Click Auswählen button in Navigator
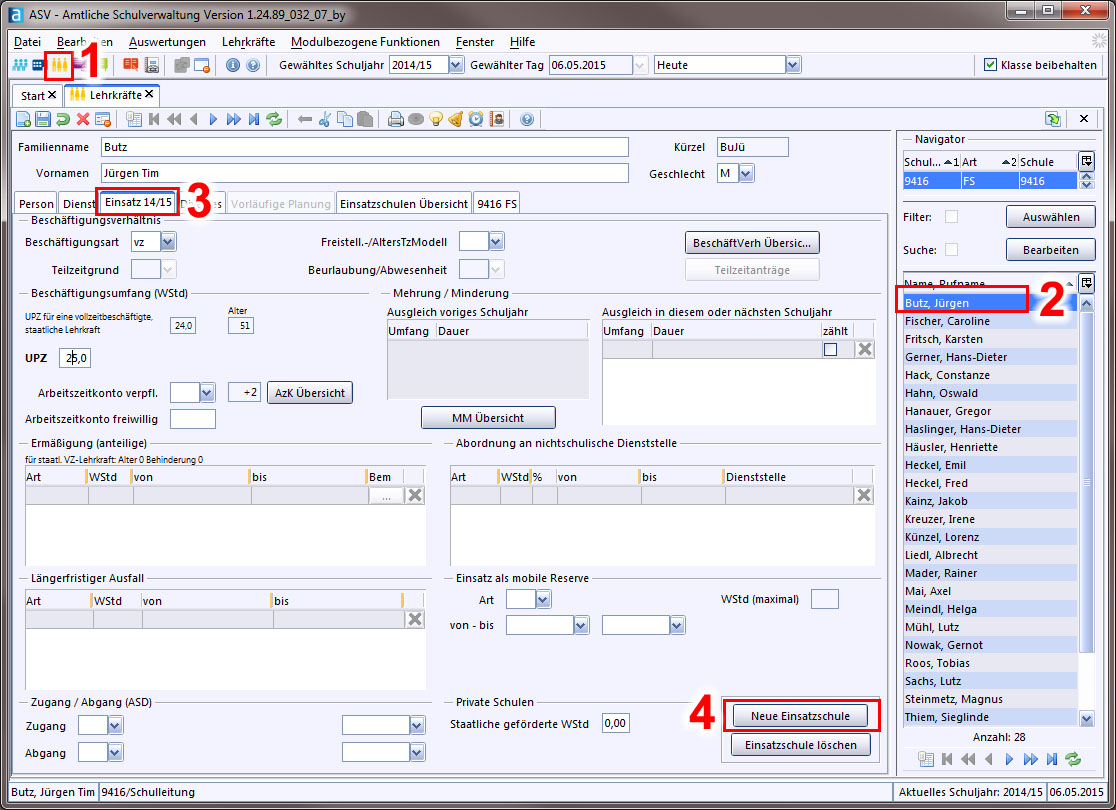The image size is (1116, 810). pyautogui.click(x=1051, y=217)
